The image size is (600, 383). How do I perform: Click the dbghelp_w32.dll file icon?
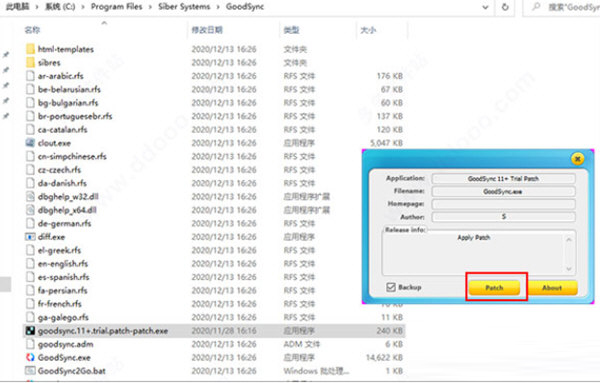pos(30,197)
